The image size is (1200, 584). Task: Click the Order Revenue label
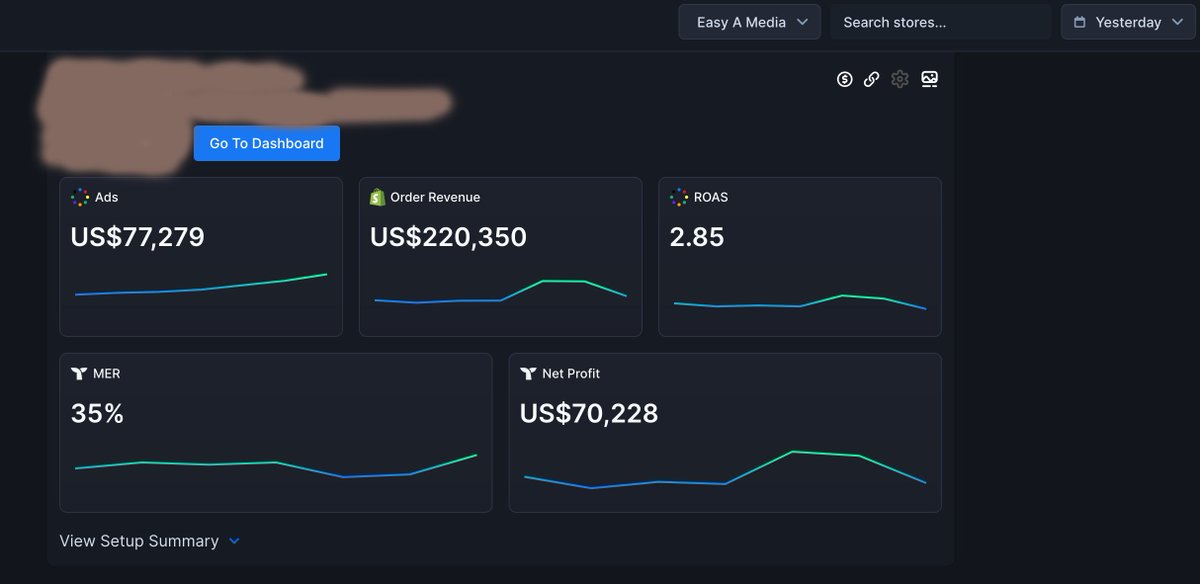pos(435,197)
